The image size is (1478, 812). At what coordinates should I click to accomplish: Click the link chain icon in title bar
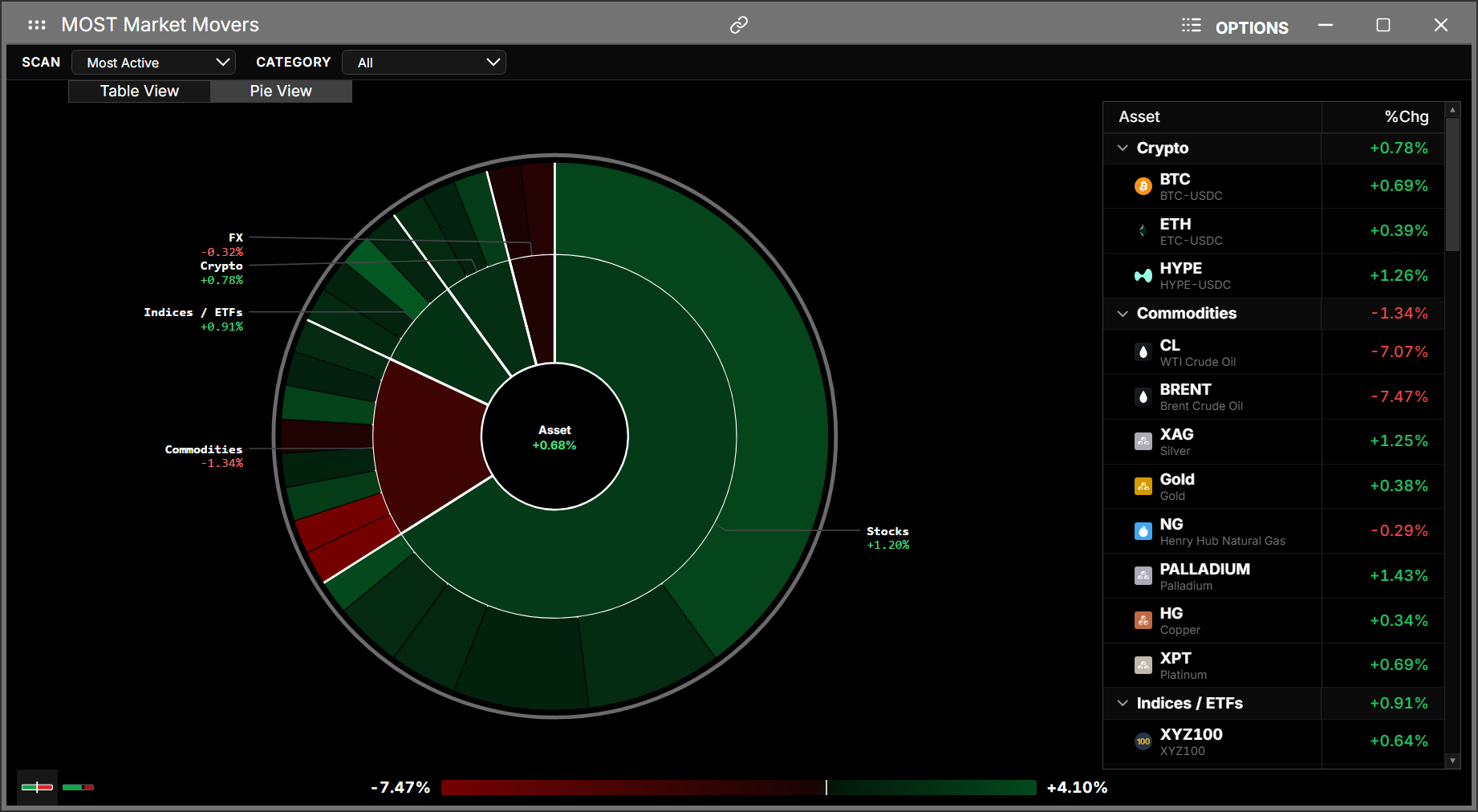point(739,25)
